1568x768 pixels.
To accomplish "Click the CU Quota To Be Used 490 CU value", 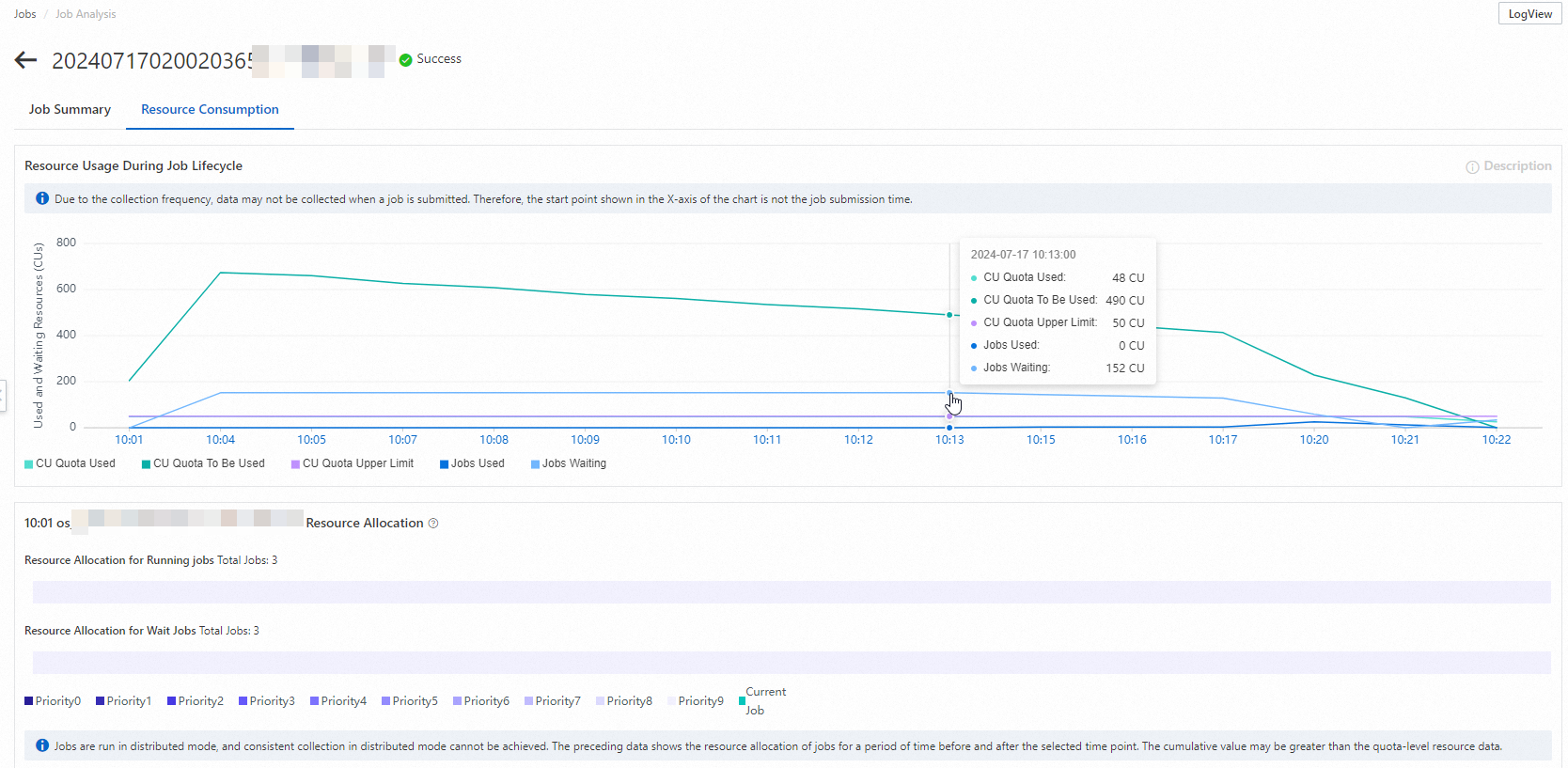I will point(1125,301).
